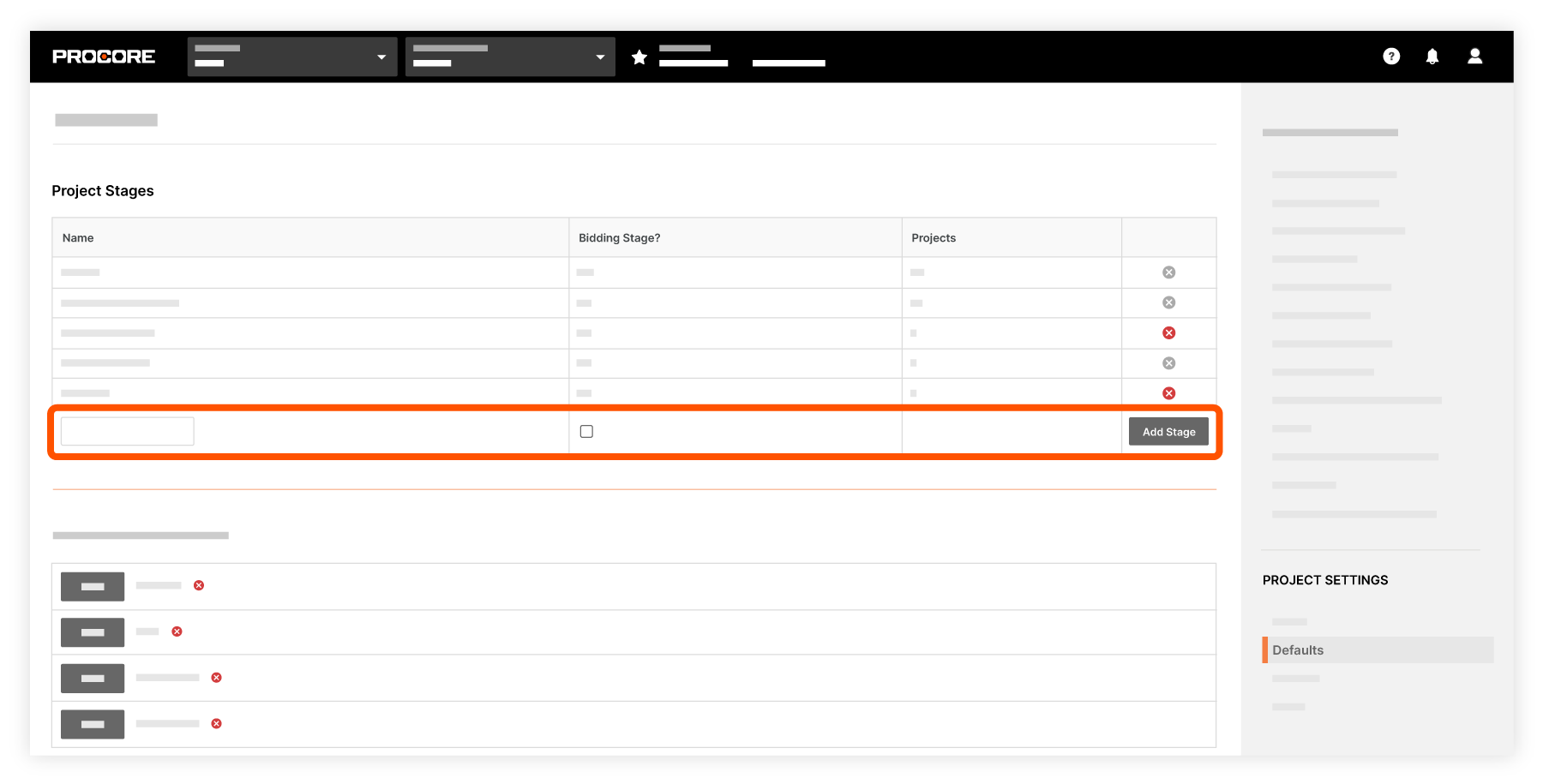
Task: Open the first header dropdown menu
Action: [291, 56]
